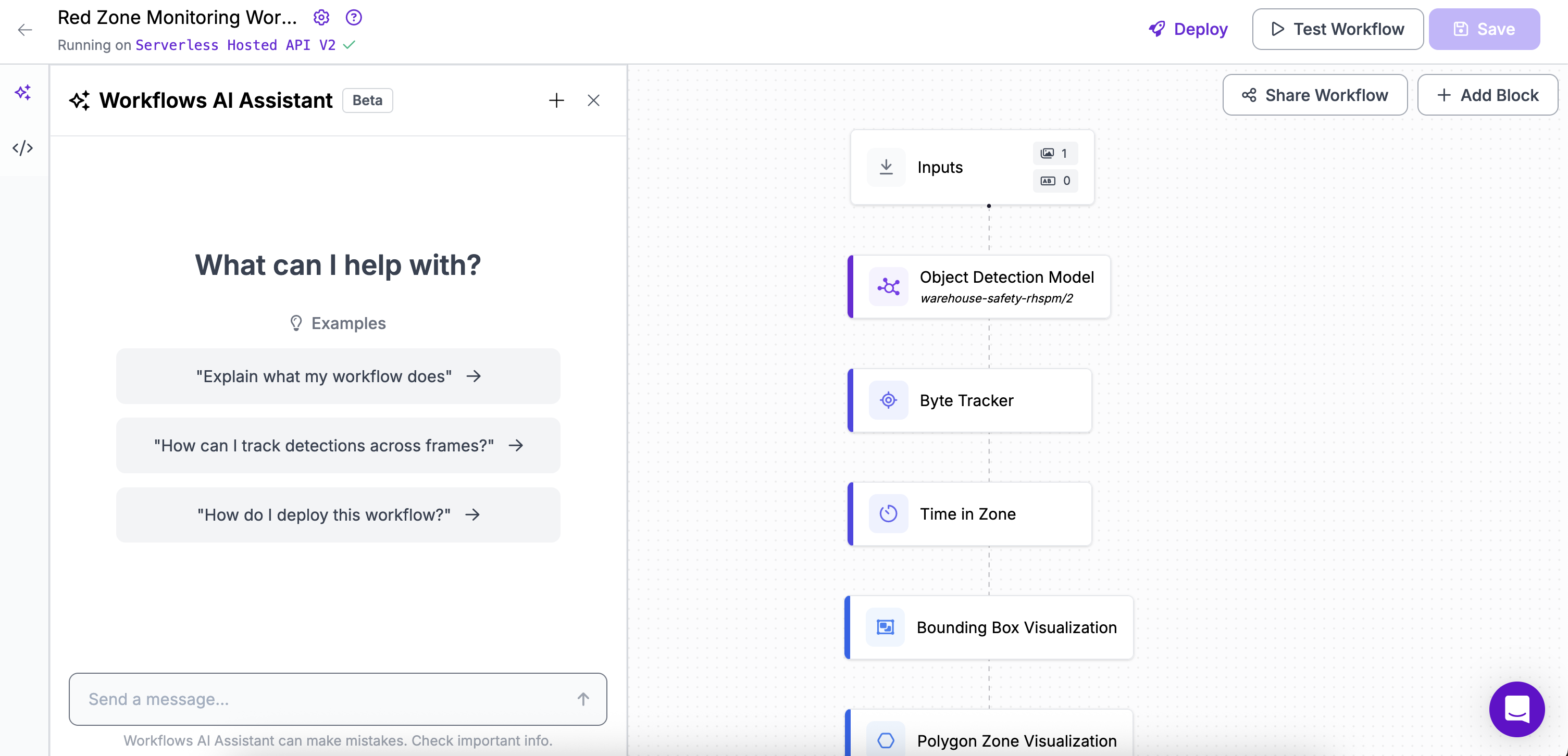This screenshot has height=756, width=1568.
Task: Open the chat support bubble
Action: coord(1516,709)
